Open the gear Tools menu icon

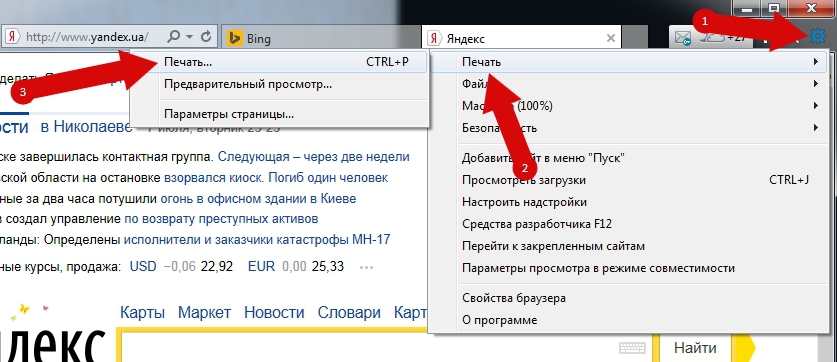817,36
